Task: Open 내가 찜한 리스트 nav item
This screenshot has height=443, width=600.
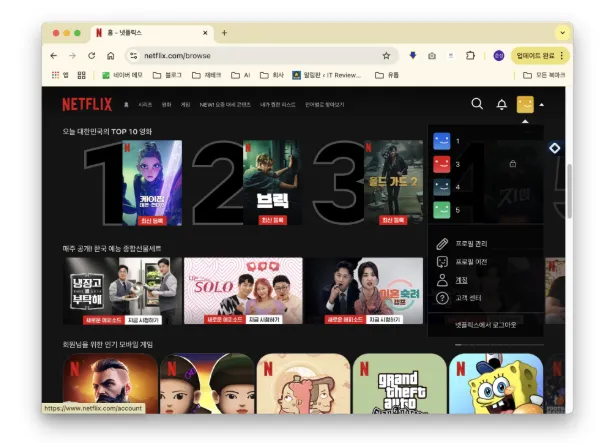Action: click(278, 104)
